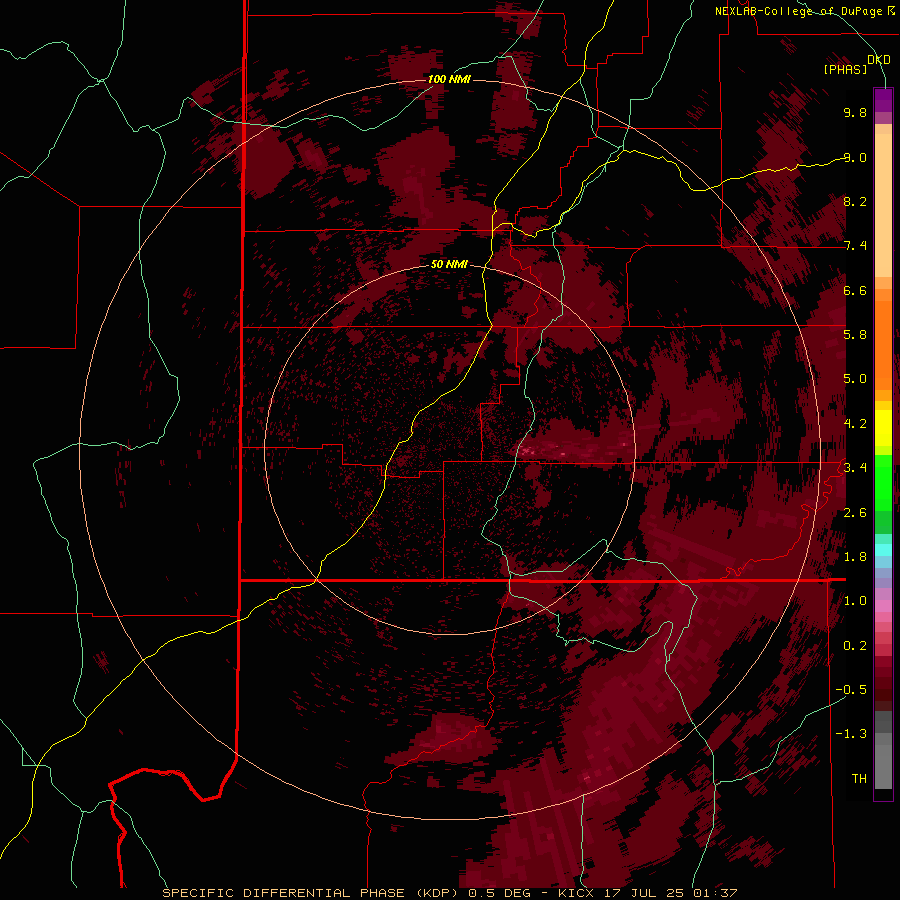Screen dimensions: 900x900
Task: Click the -1.3 value on the color scale
Action: pos(851,734)
